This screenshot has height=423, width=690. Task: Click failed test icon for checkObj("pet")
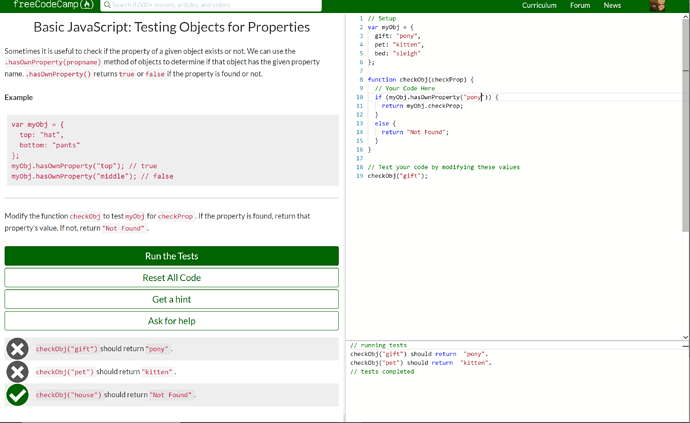pyautogui.click(x=17, y=372)
